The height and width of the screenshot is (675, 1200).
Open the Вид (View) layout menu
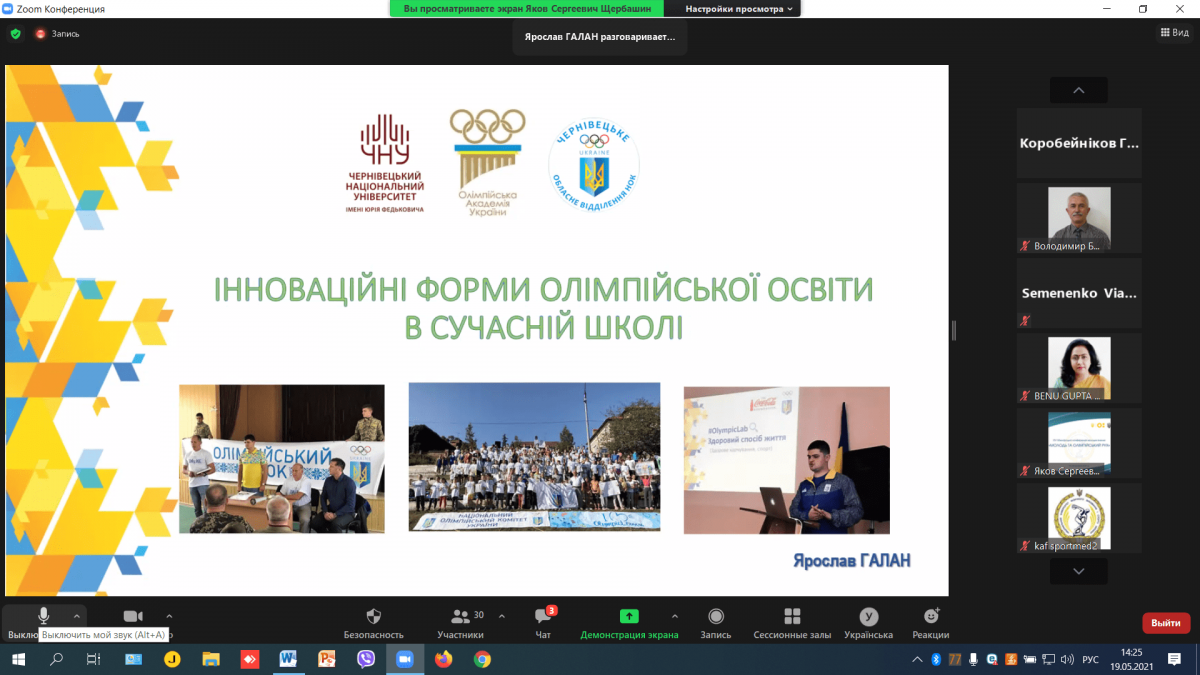(x=1174, y=33)
